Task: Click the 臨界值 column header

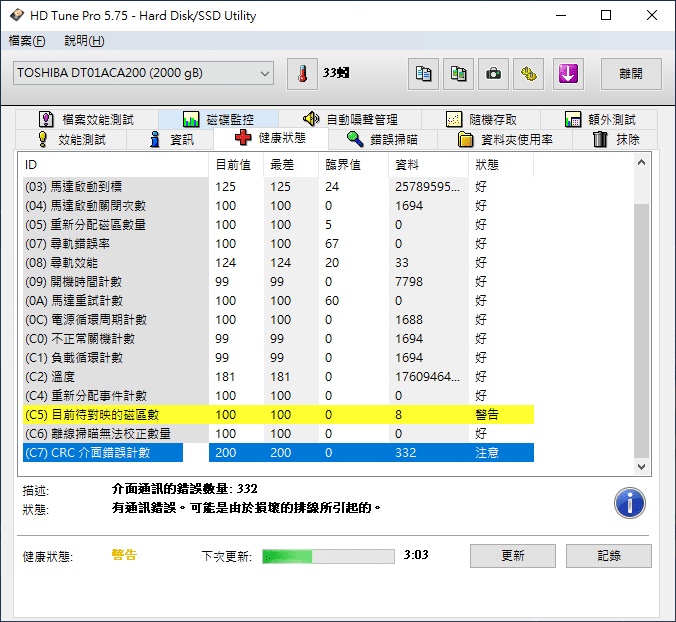Action: point(354,165)
